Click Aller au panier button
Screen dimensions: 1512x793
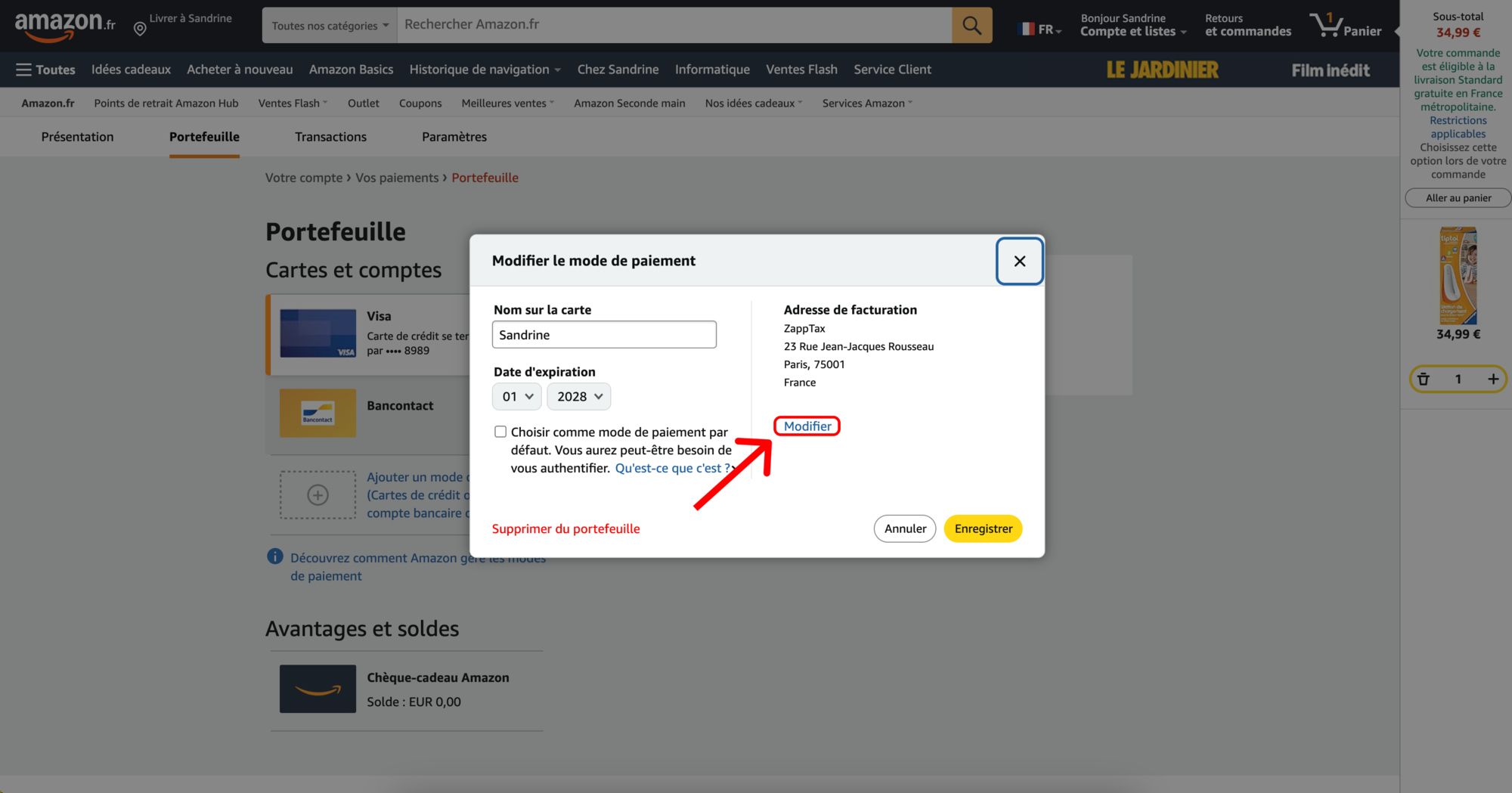(x=1458, y=198)
